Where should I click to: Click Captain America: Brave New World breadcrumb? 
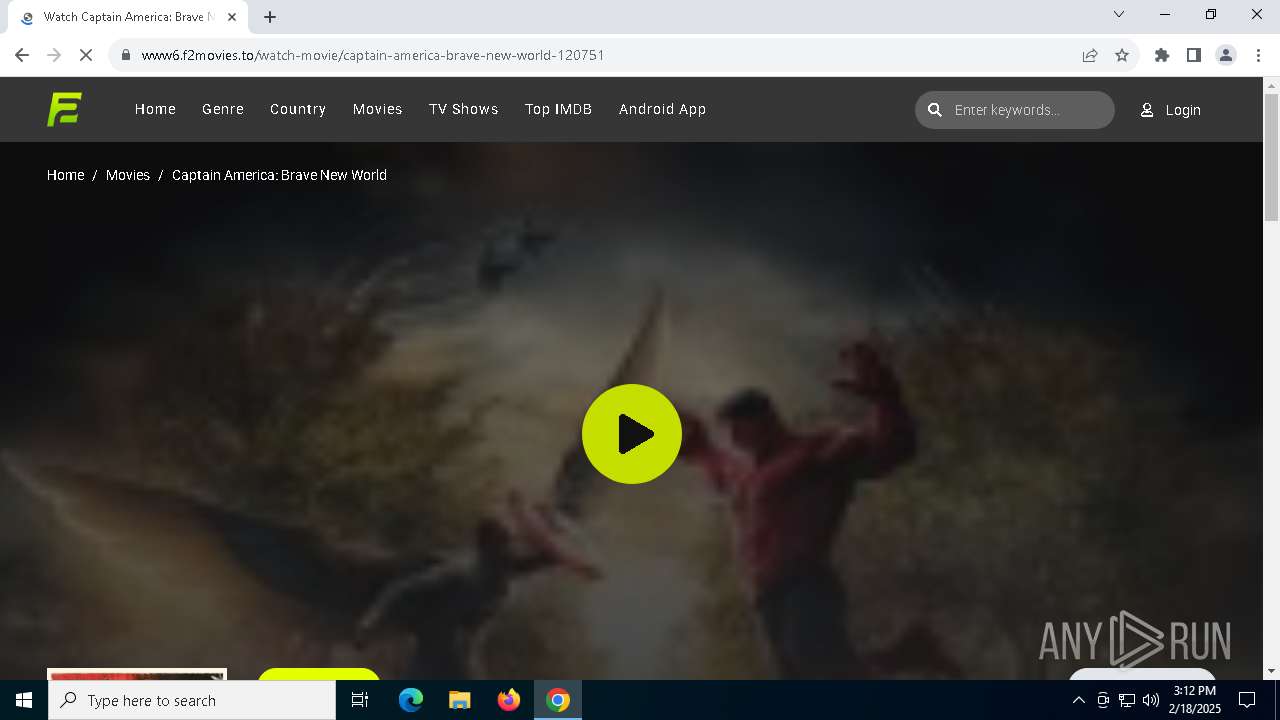point(279,175)
